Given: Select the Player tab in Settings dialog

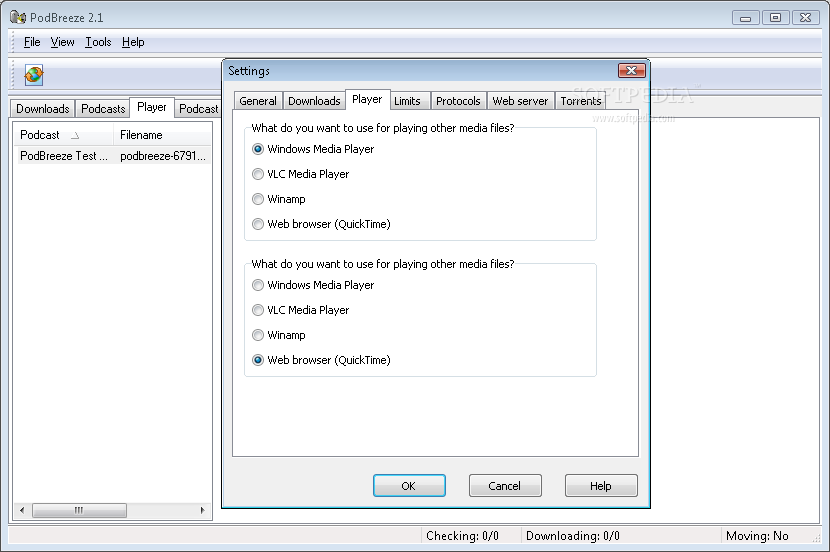Looking at the screenshot, I should pos(367,99).
